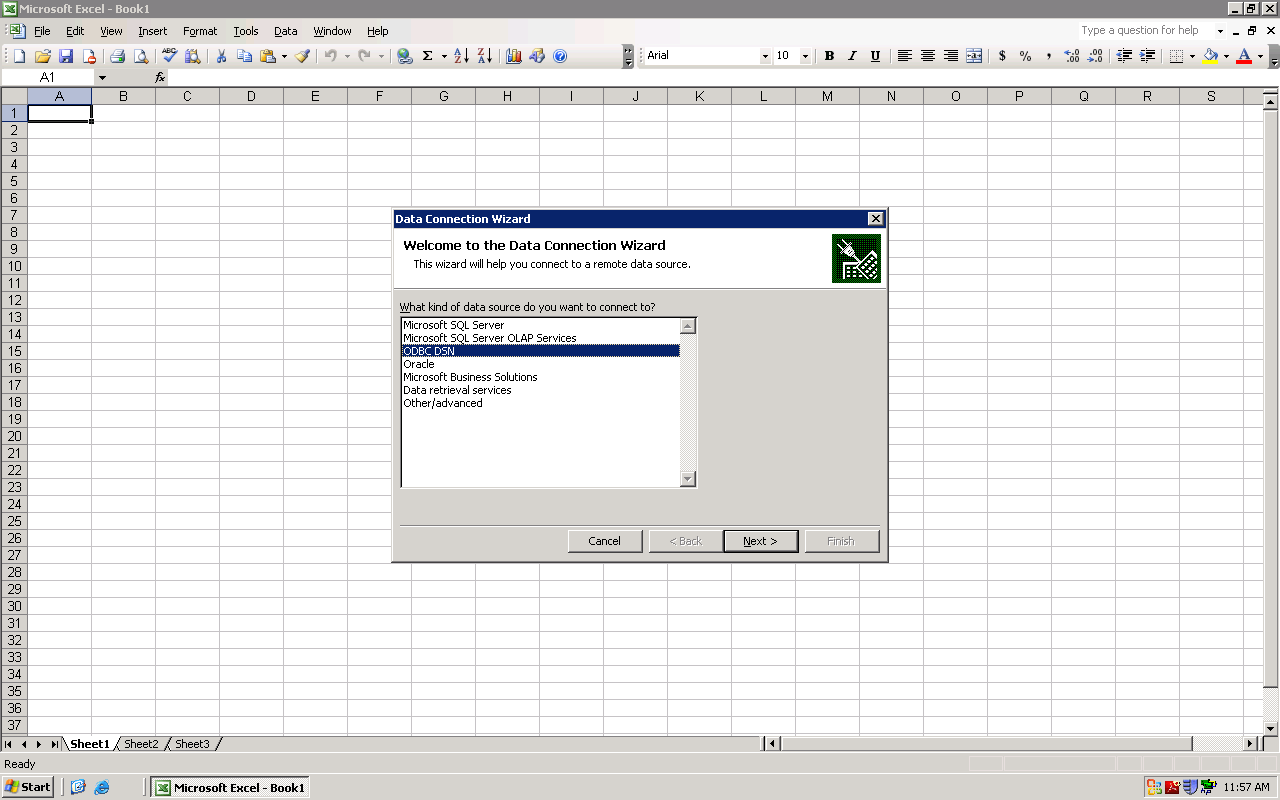
Task: Click the Excel Help question mark icon
Action: click(560, 56)
